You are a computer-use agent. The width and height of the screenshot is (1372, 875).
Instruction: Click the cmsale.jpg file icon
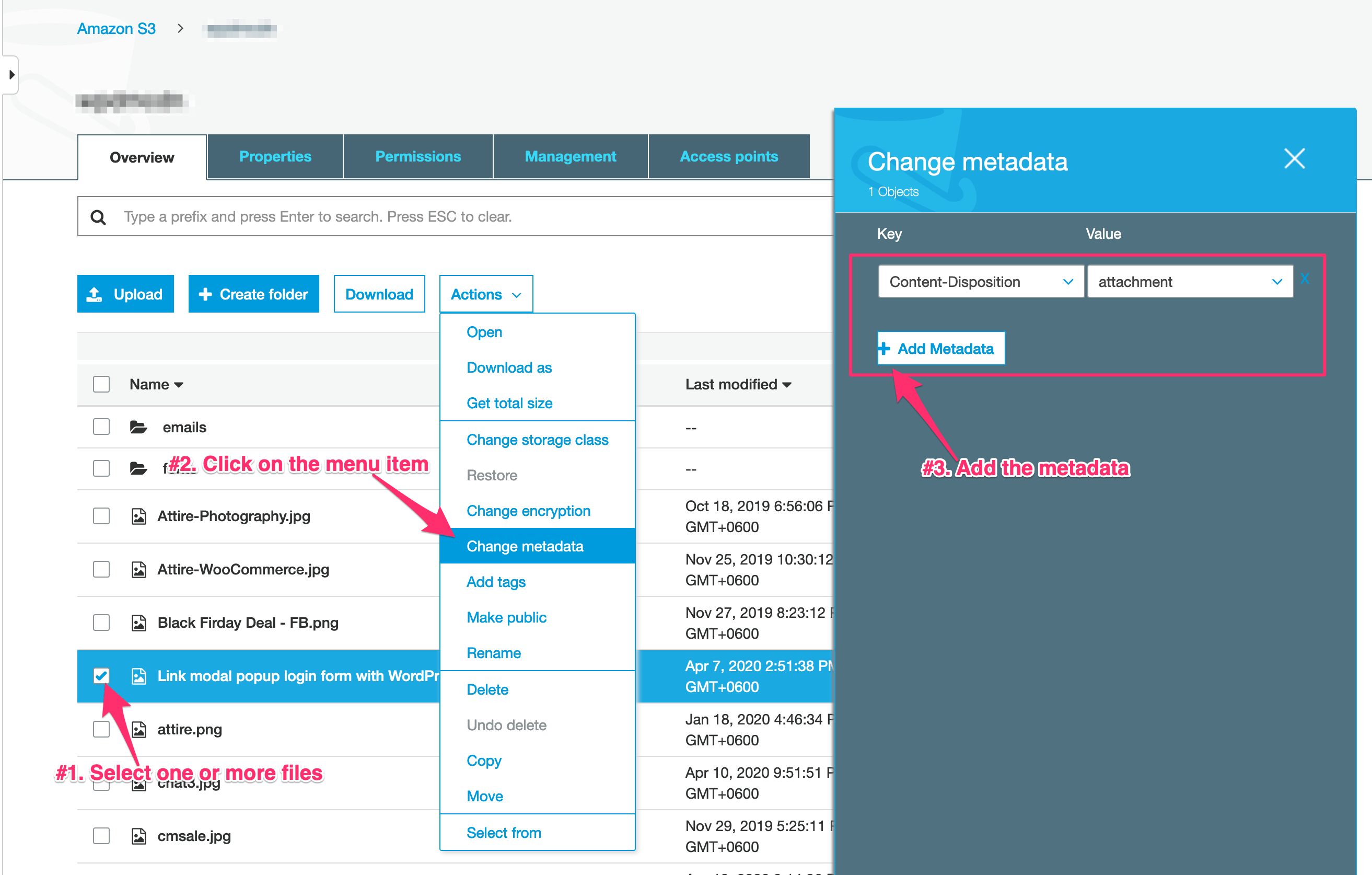138,836
